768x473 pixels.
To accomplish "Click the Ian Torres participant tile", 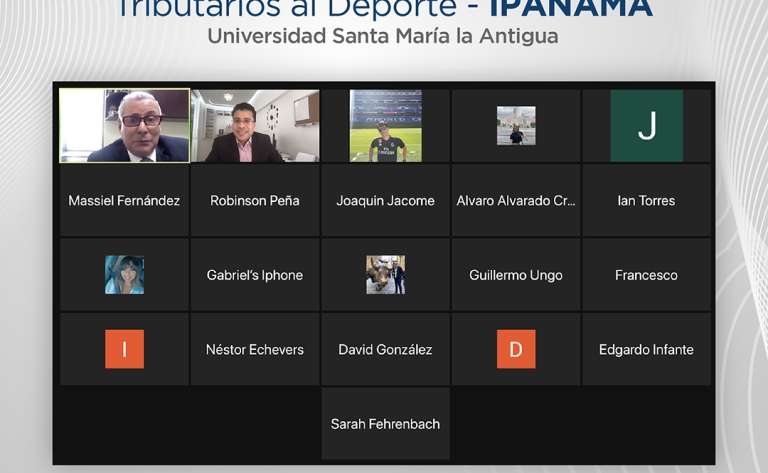I will click(x=646, y=201).
